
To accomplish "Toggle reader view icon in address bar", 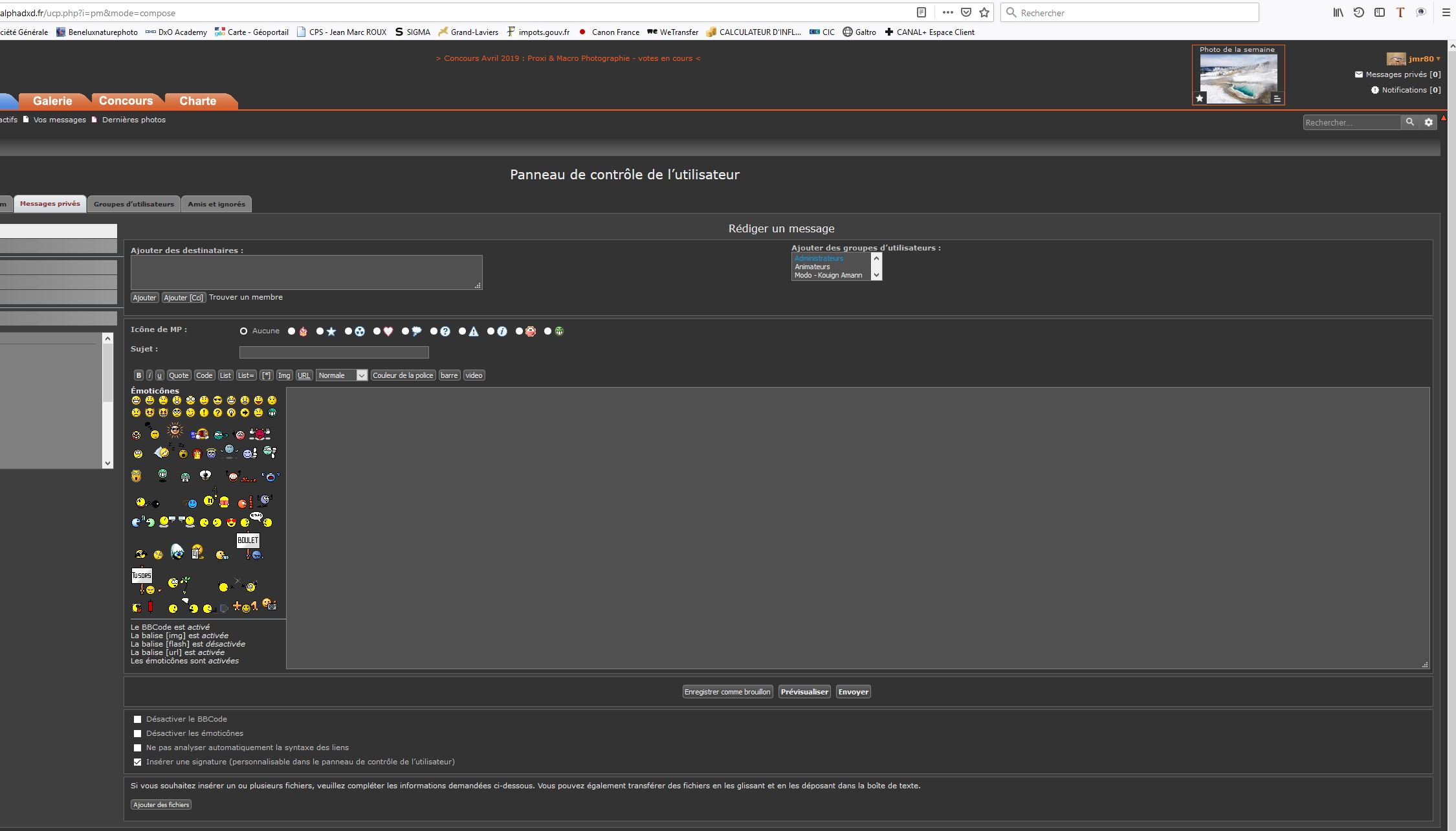I will (x=921, y=12).
